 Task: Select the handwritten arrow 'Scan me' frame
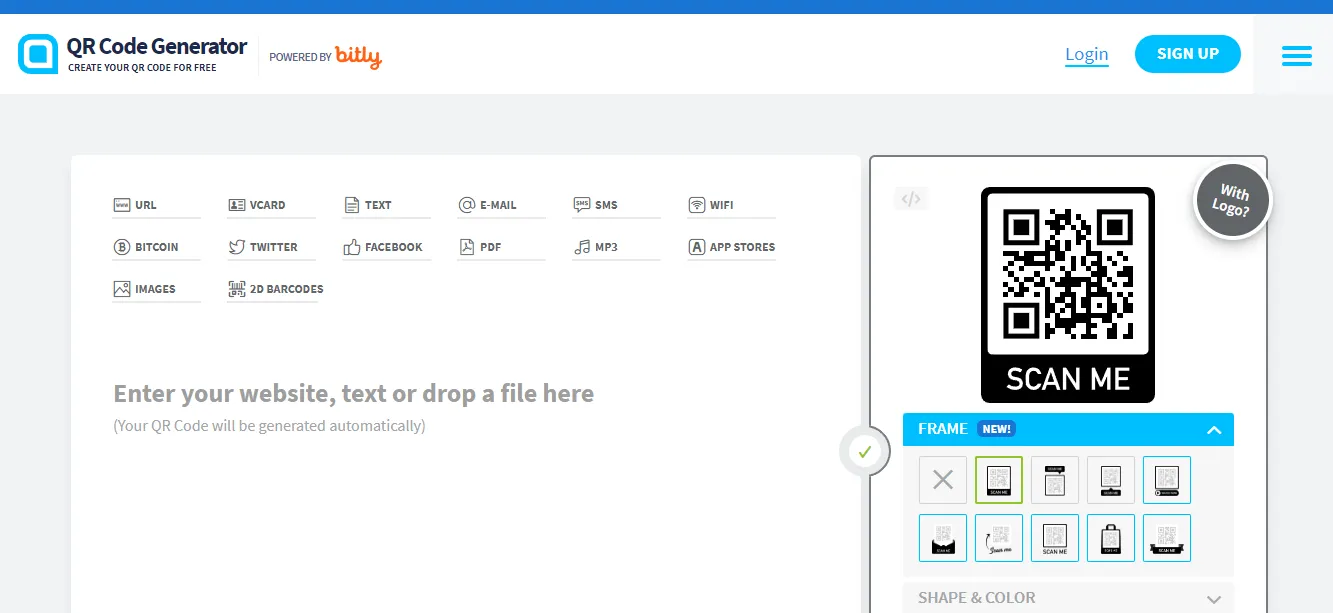[x=999, y=538]
